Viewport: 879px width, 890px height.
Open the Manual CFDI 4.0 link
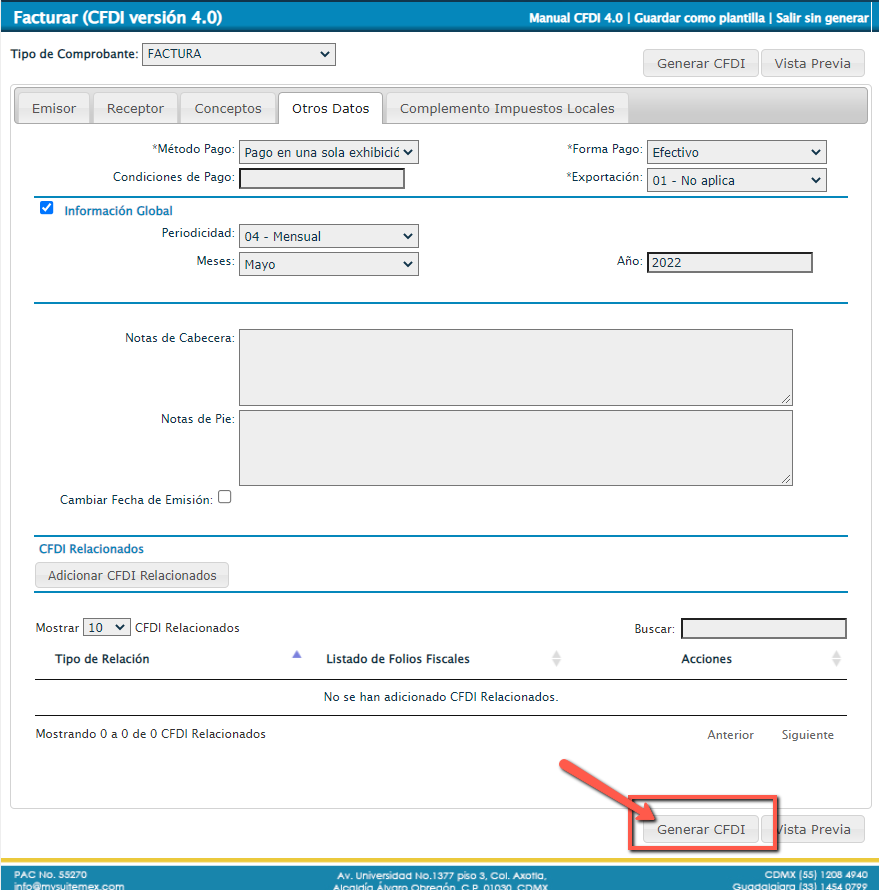click(x=575, y=18)
